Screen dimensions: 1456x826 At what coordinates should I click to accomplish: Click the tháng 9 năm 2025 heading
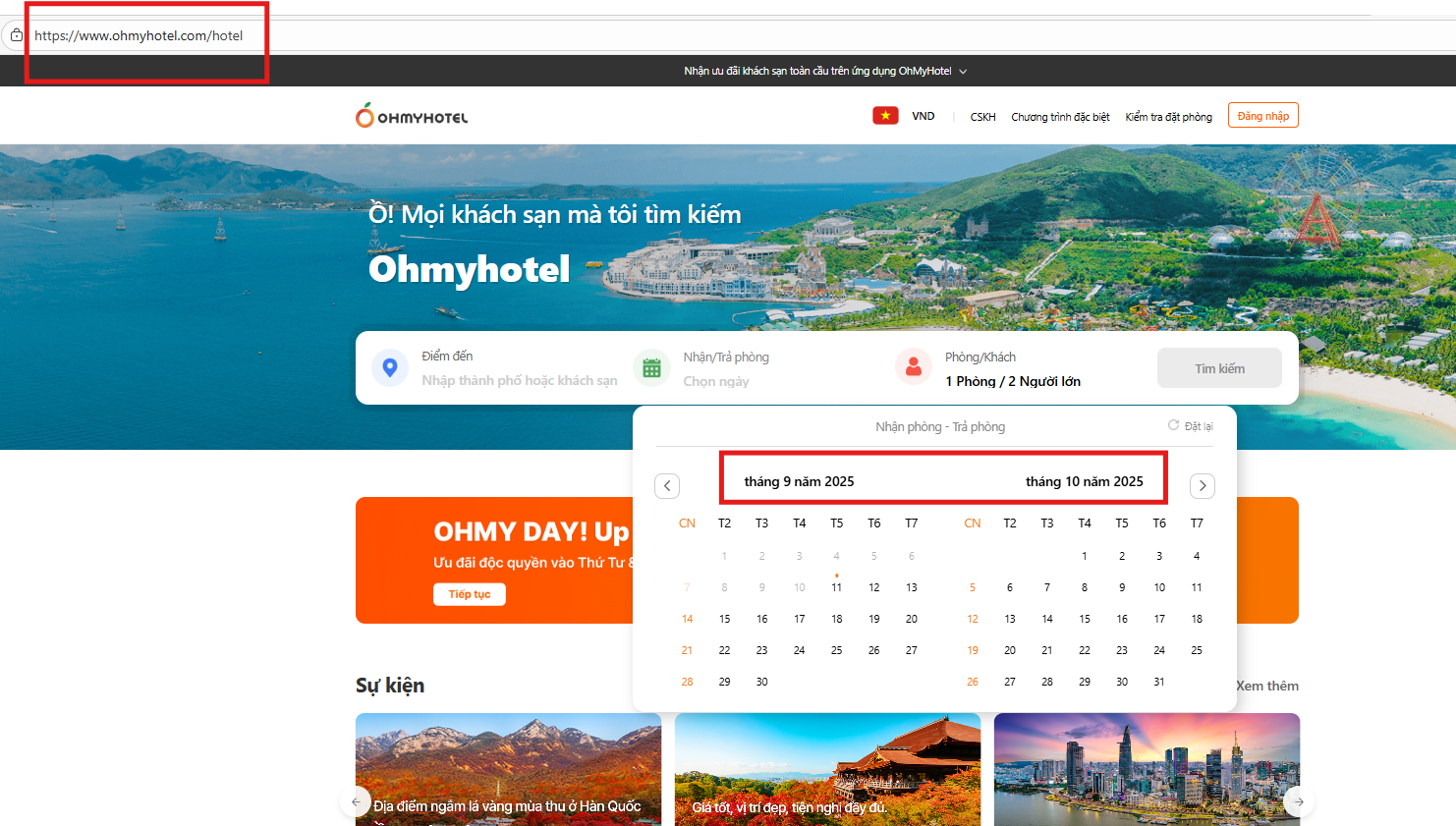(799, 481)
